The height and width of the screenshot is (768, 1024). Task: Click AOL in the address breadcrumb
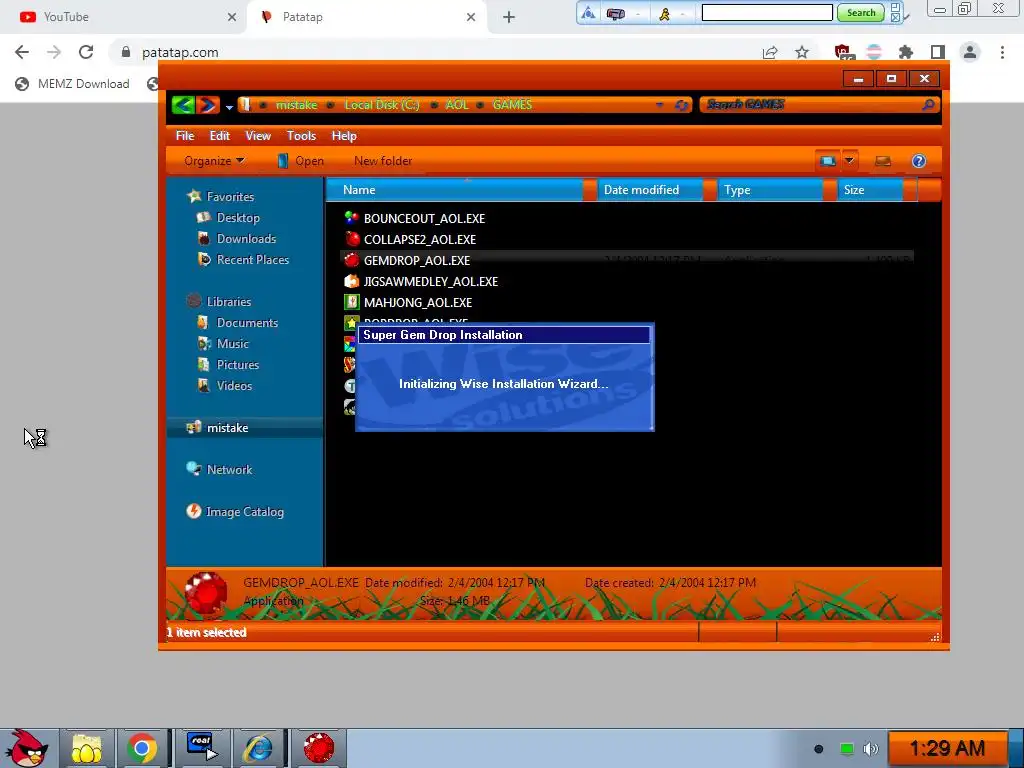[457, 105]
